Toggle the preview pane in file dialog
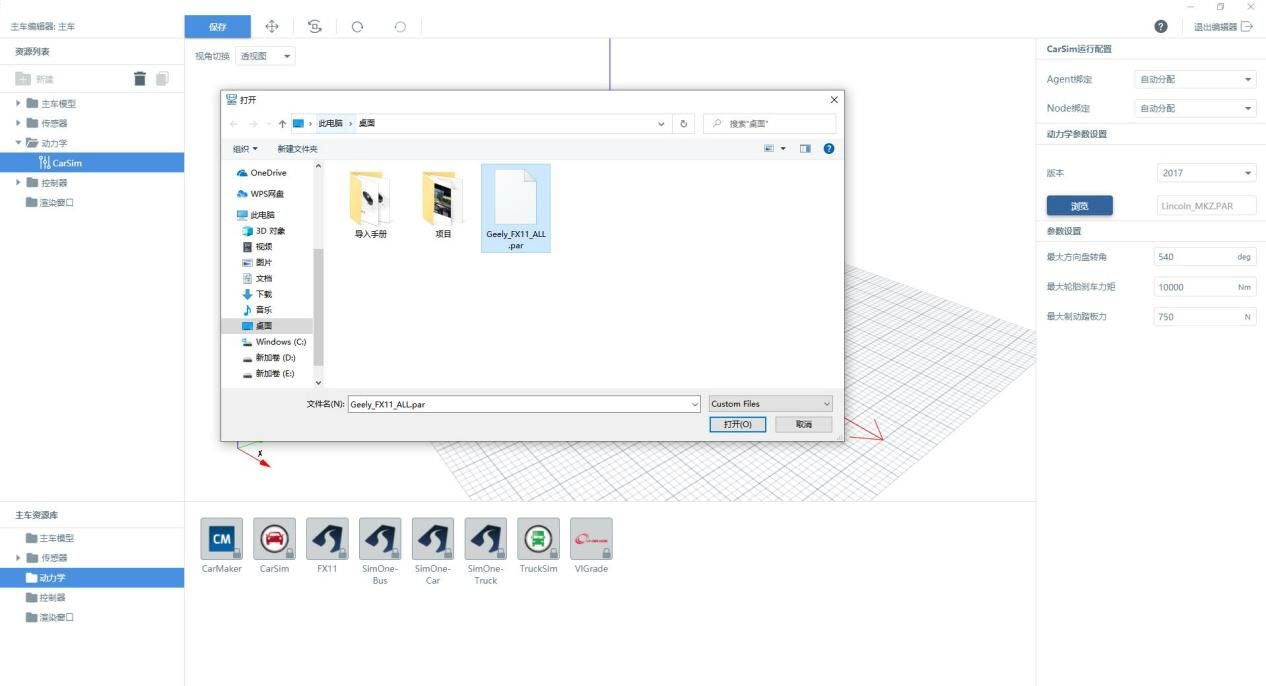The image size is (1266, 686). pos(805,149)
